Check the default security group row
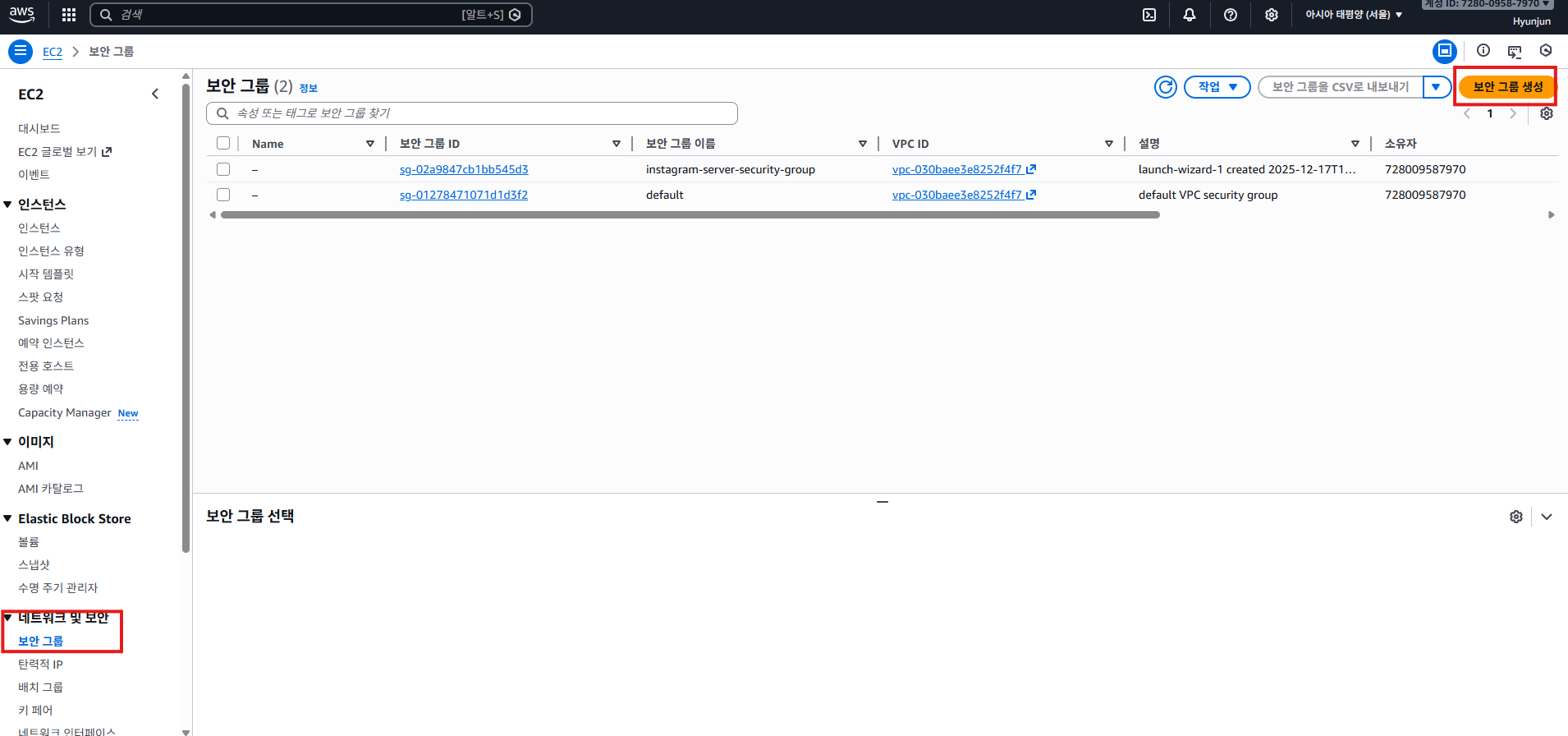 click(223, 195)
